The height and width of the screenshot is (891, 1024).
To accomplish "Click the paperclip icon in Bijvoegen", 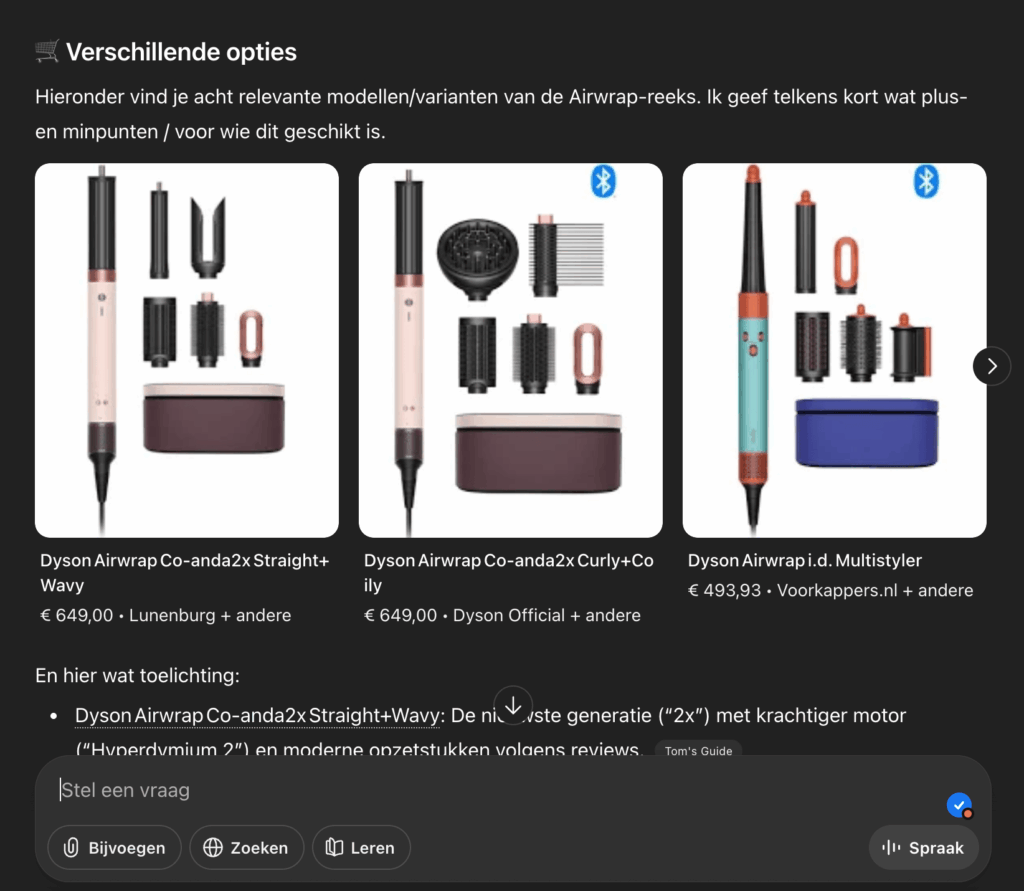I will (x=71, y=847).
